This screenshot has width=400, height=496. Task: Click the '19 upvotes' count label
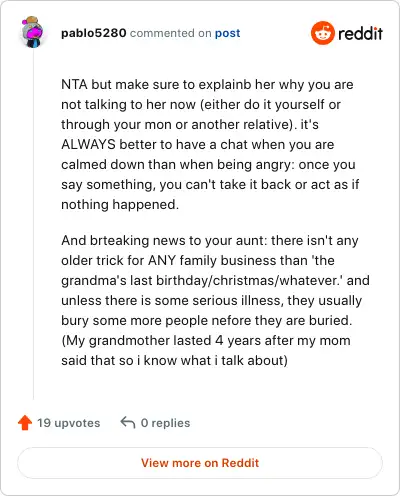[x=68, y=423]
